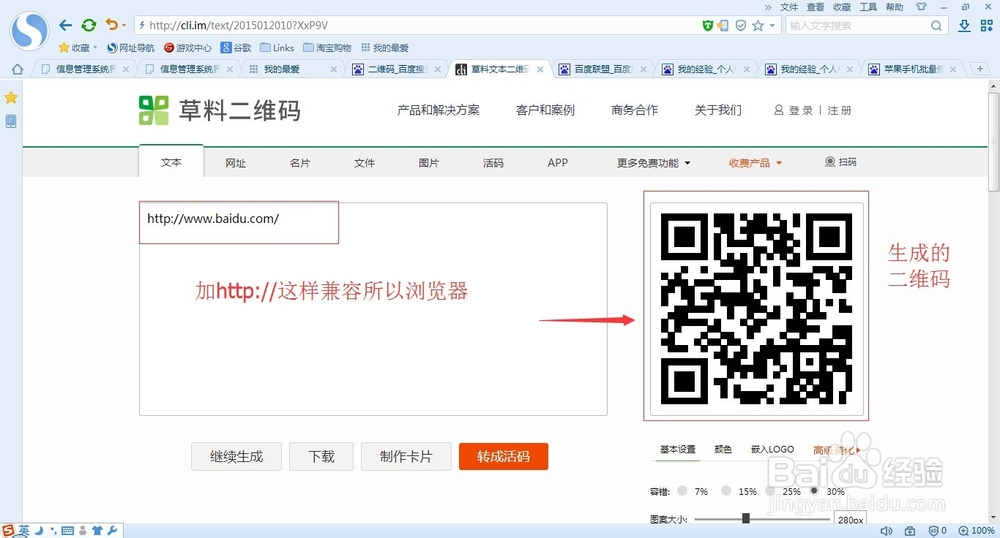Click the input method moon icon

pyautogui.click(x=39, y=530)
